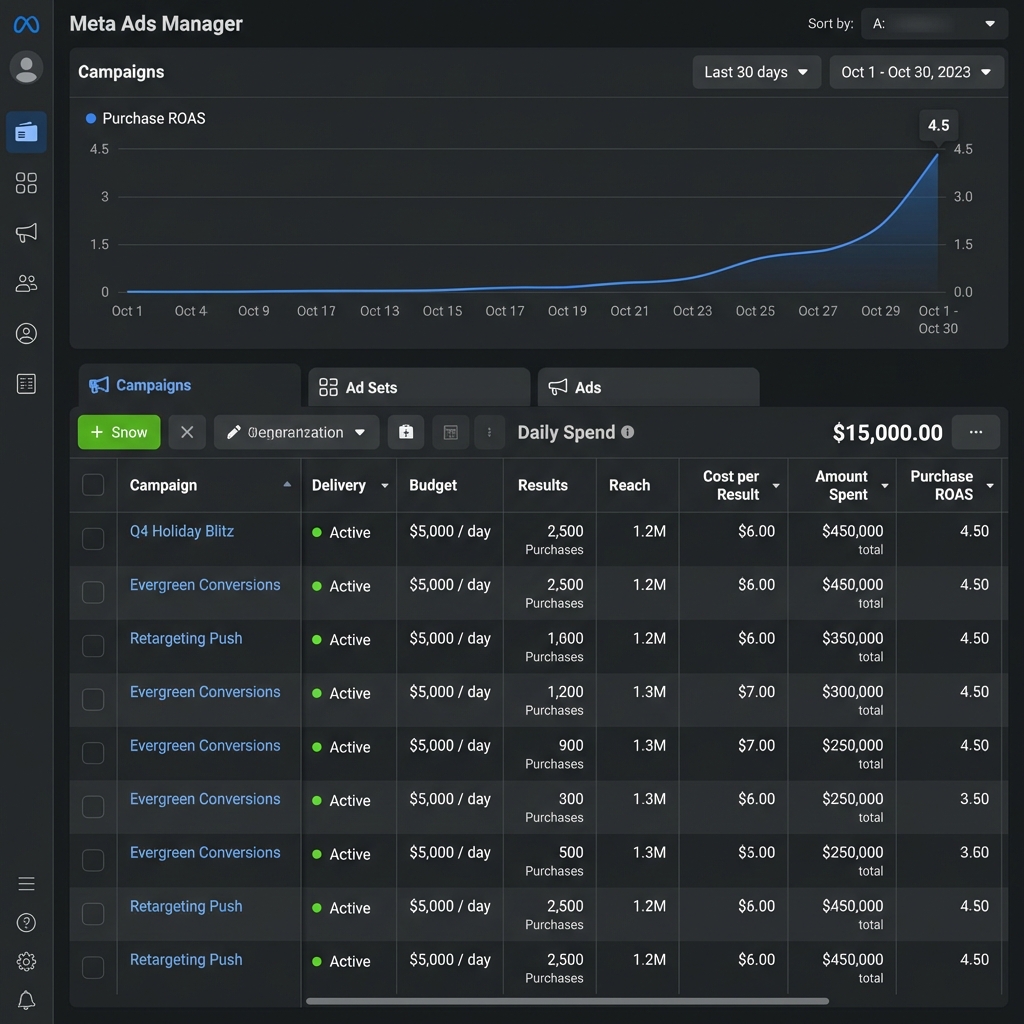
Task: Click the Meta logo in the sidebar
Action: coord(26,24)
